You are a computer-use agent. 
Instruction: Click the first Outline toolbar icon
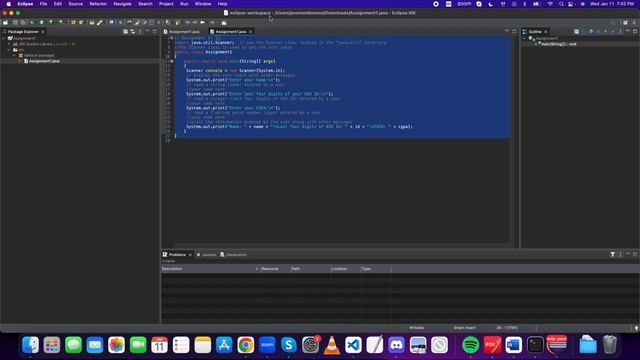pyautogui.click(x=576, y=31)
